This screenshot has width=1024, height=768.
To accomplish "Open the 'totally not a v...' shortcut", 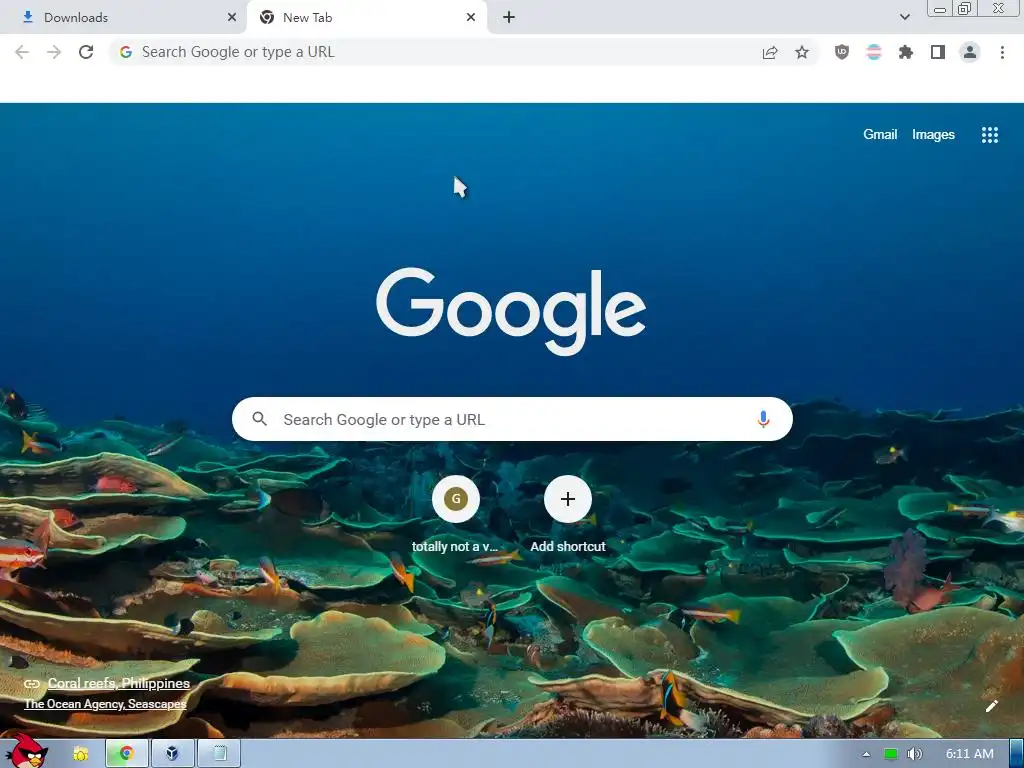I will tap(455, 515).
